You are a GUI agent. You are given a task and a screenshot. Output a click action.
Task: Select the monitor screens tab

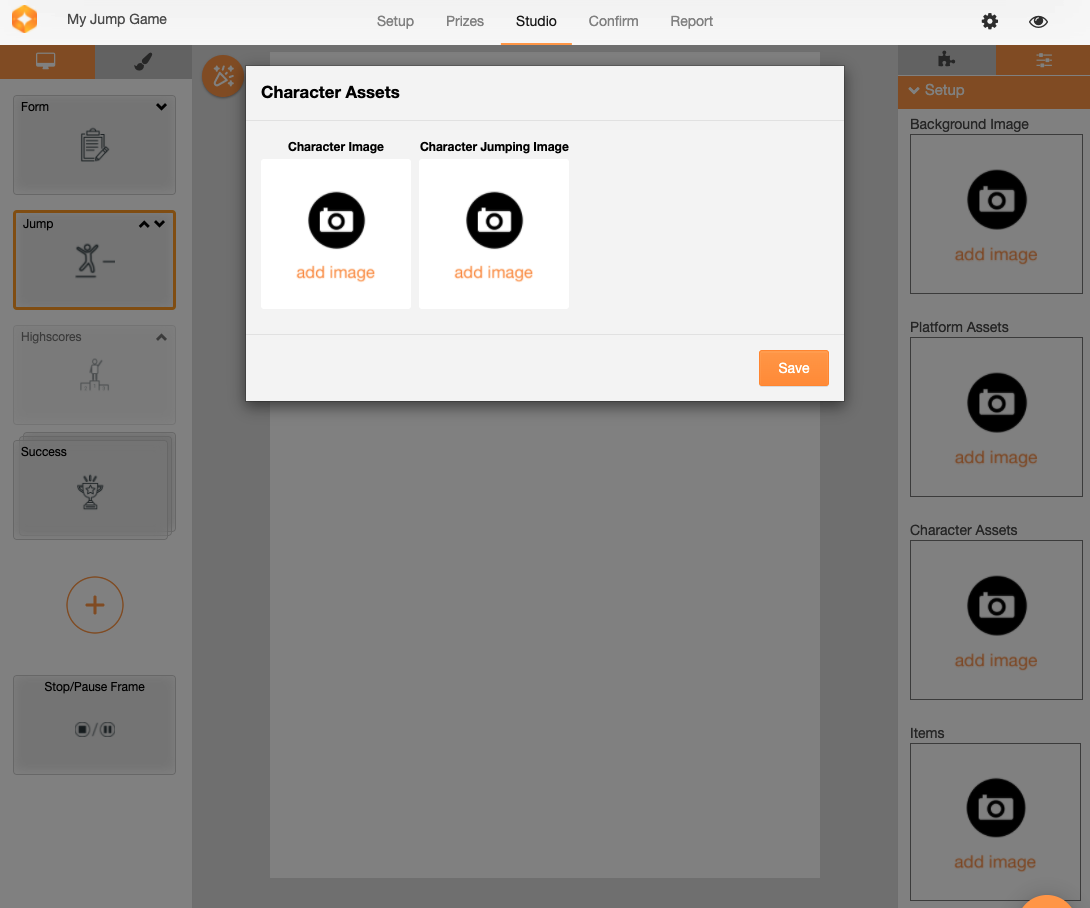point(46,62)
